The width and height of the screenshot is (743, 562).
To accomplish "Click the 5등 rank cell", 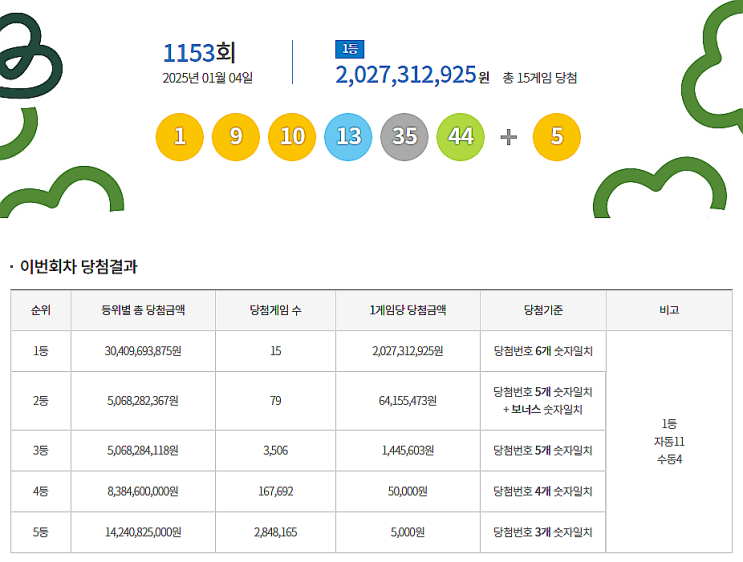I will click(x=41, y=532).
